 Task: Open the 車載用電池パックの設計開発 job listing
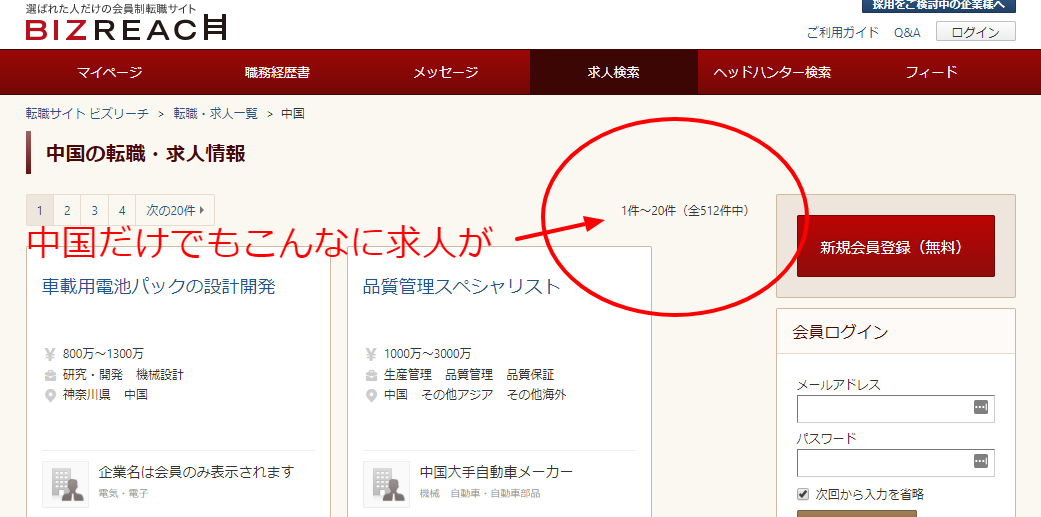[158, 287]
